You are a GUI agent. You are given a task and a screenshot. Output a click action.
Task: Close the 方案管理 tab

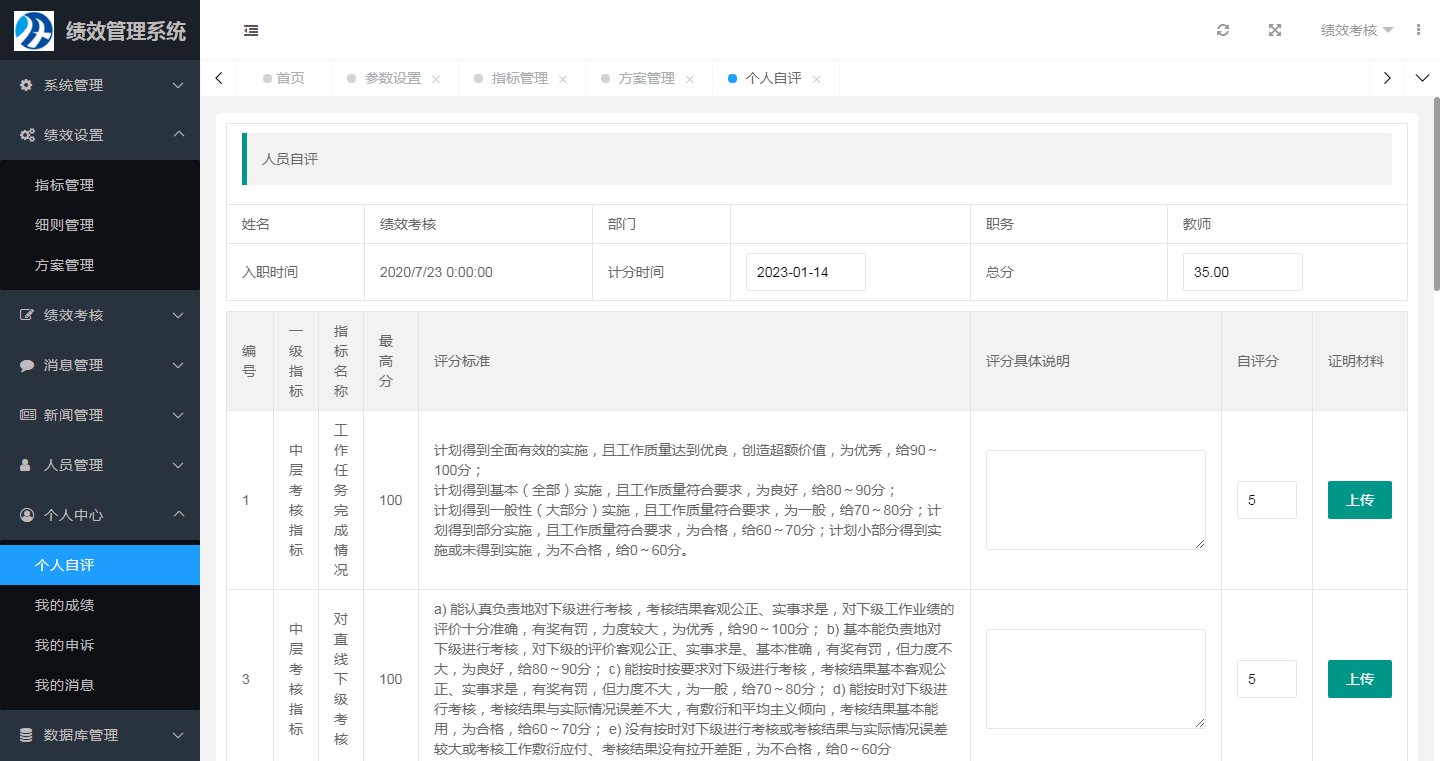[x=690, y=79]
